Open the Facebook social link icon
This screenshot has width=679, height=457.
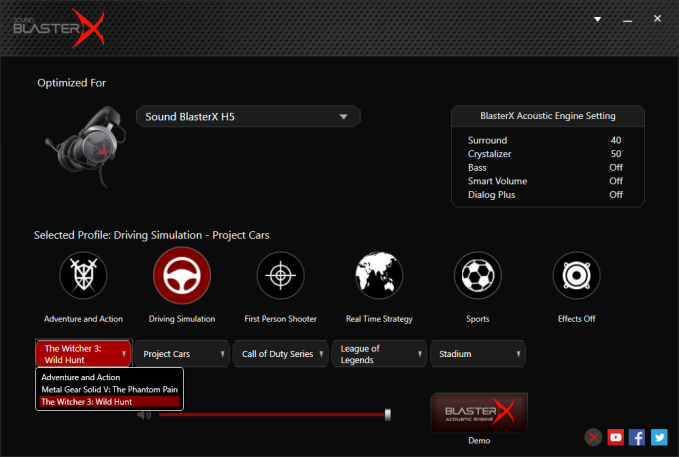pos(637,437)
